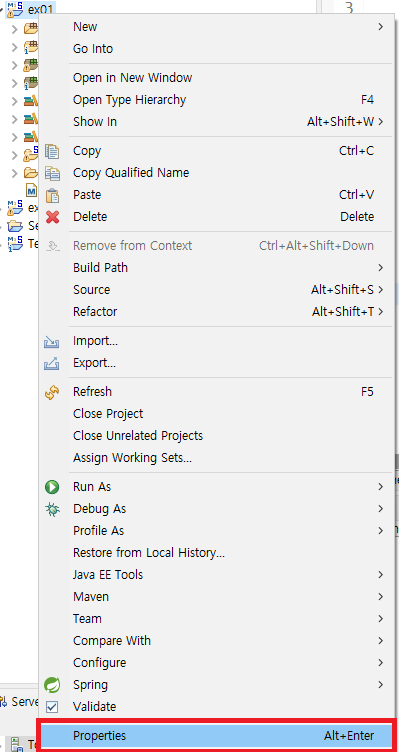The height and width of the screenshot is (752, 401).
Task: Click the Debug As bug icon
Action: [x=52, y=509]
